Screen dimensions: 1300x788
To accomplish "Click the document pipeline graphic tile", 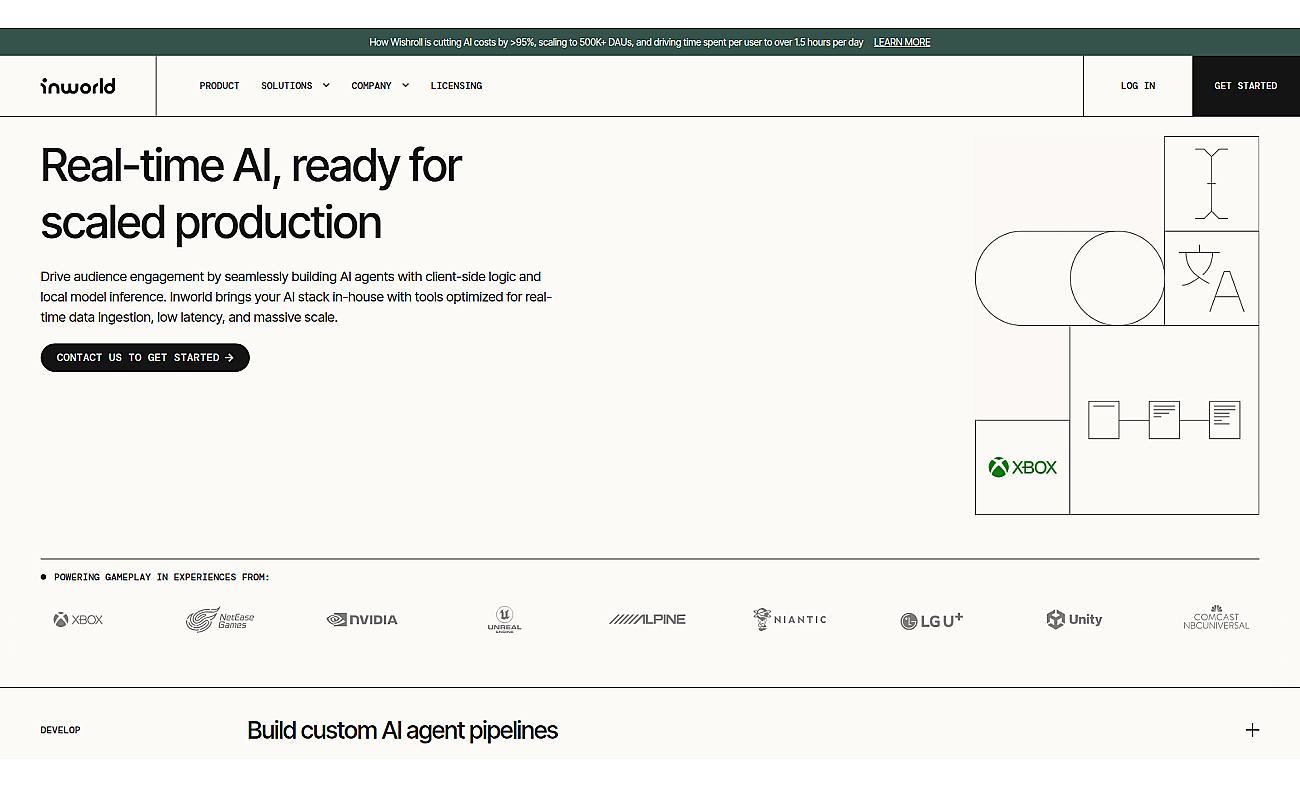I will coord(1164,420).
